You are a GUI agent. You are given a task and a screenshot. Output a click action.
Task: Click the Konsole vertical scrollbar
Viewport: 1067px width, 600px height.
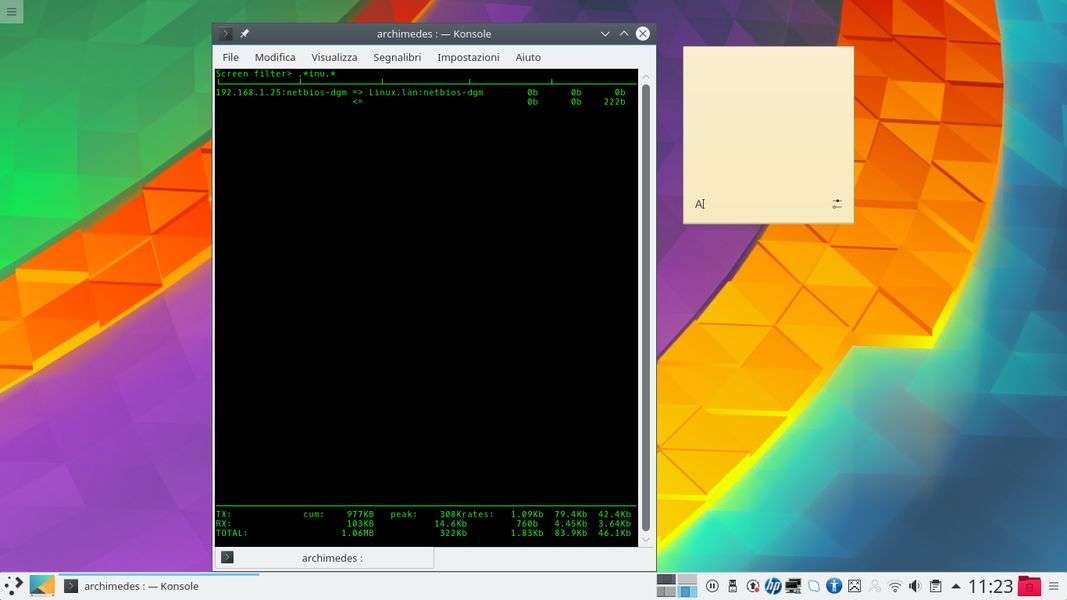coord(645,300)
